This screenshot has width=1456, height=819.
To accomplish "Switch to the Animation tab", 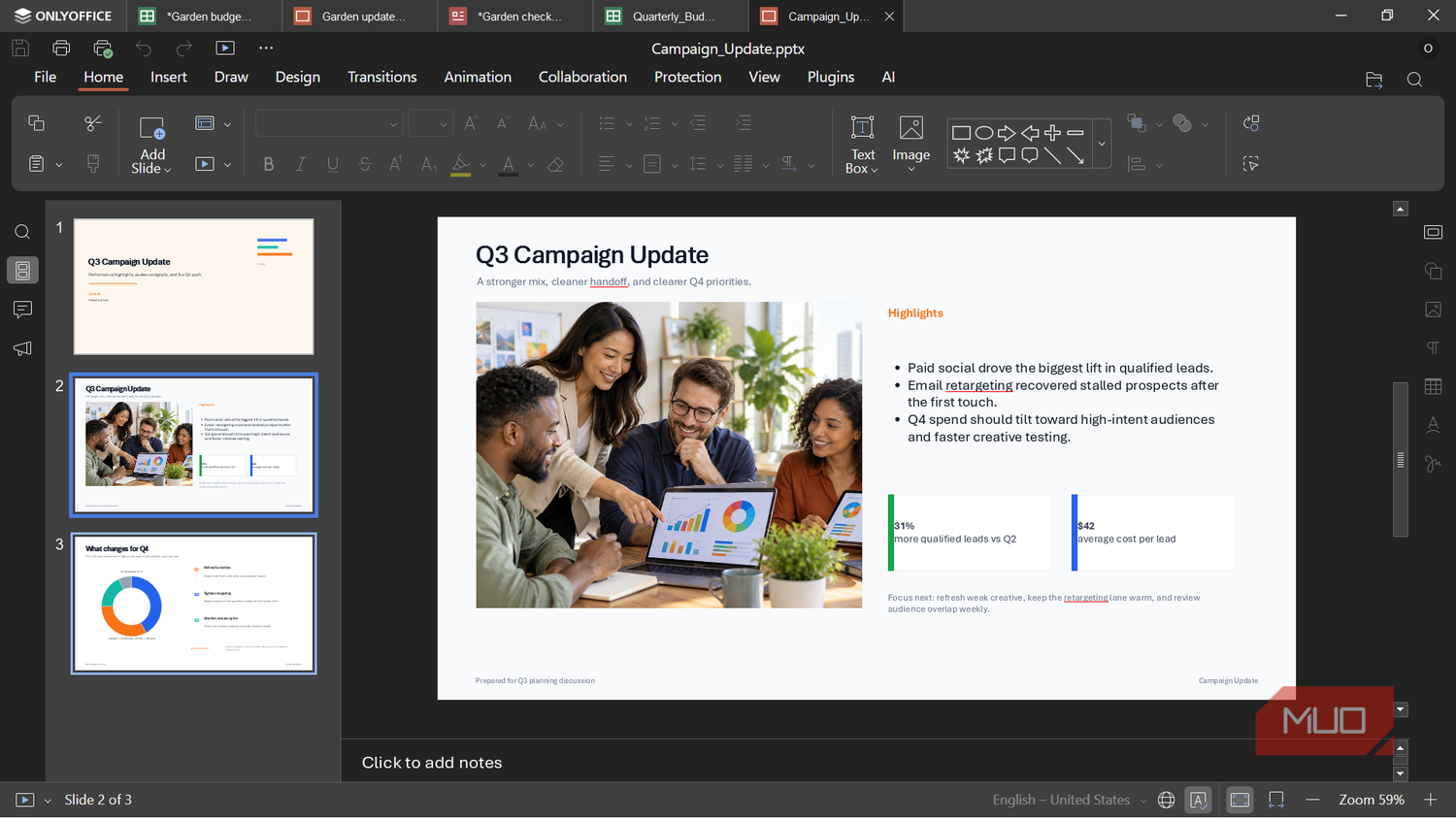I will coord(478,77).
